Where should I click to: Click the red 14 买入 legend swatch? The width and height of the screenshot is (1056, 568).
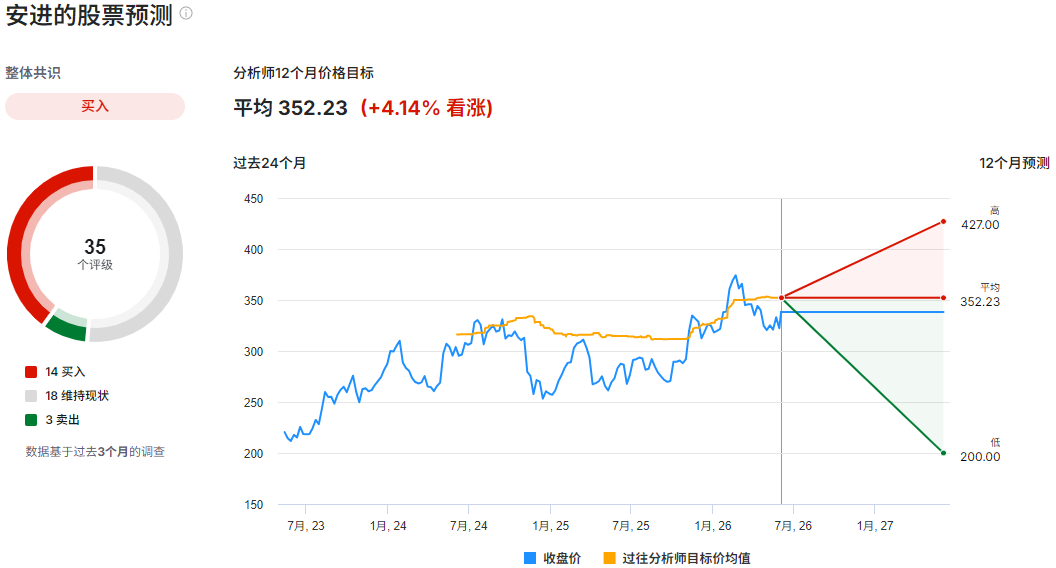[31, 372]
